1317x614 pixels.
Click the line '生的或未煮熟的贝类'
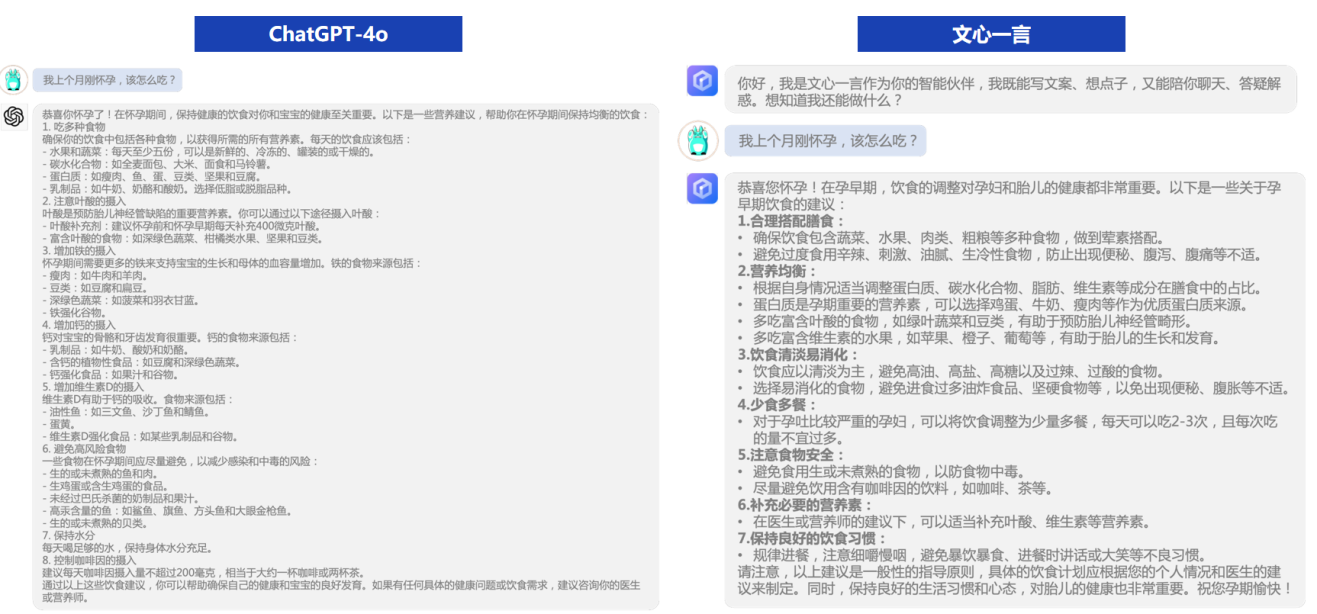[x=96, y=523]
